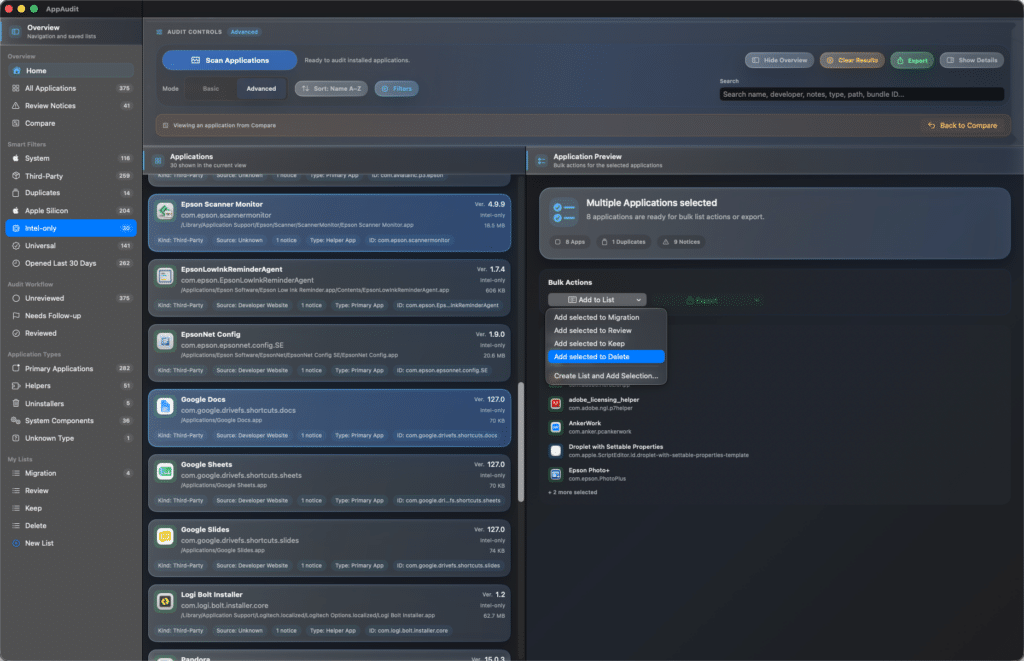
Task: Click the Overview sidebar toggle icon
Action: [x=15, y=31]
